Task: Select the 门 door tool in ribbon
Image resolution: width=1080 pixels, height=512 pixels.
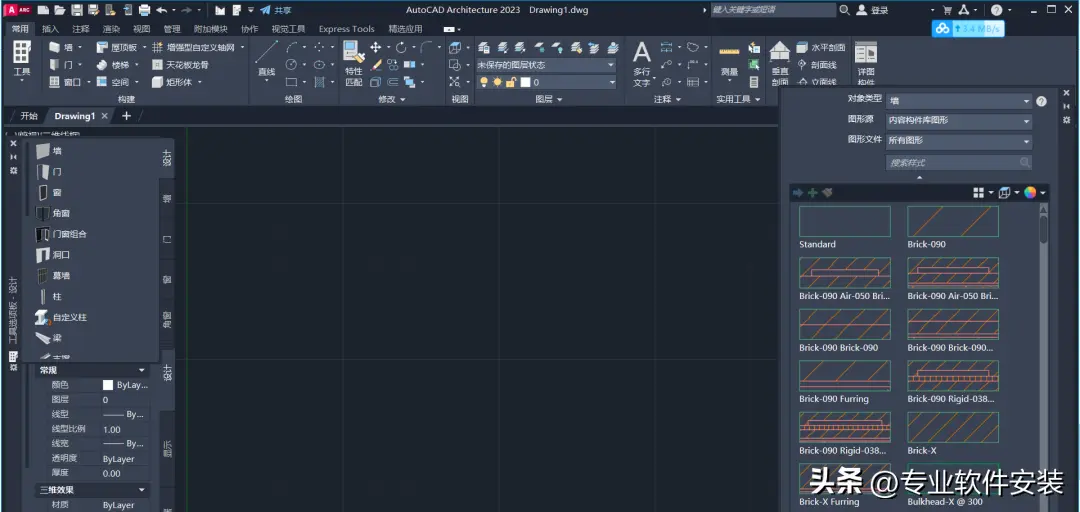Action: click(61, 65)
